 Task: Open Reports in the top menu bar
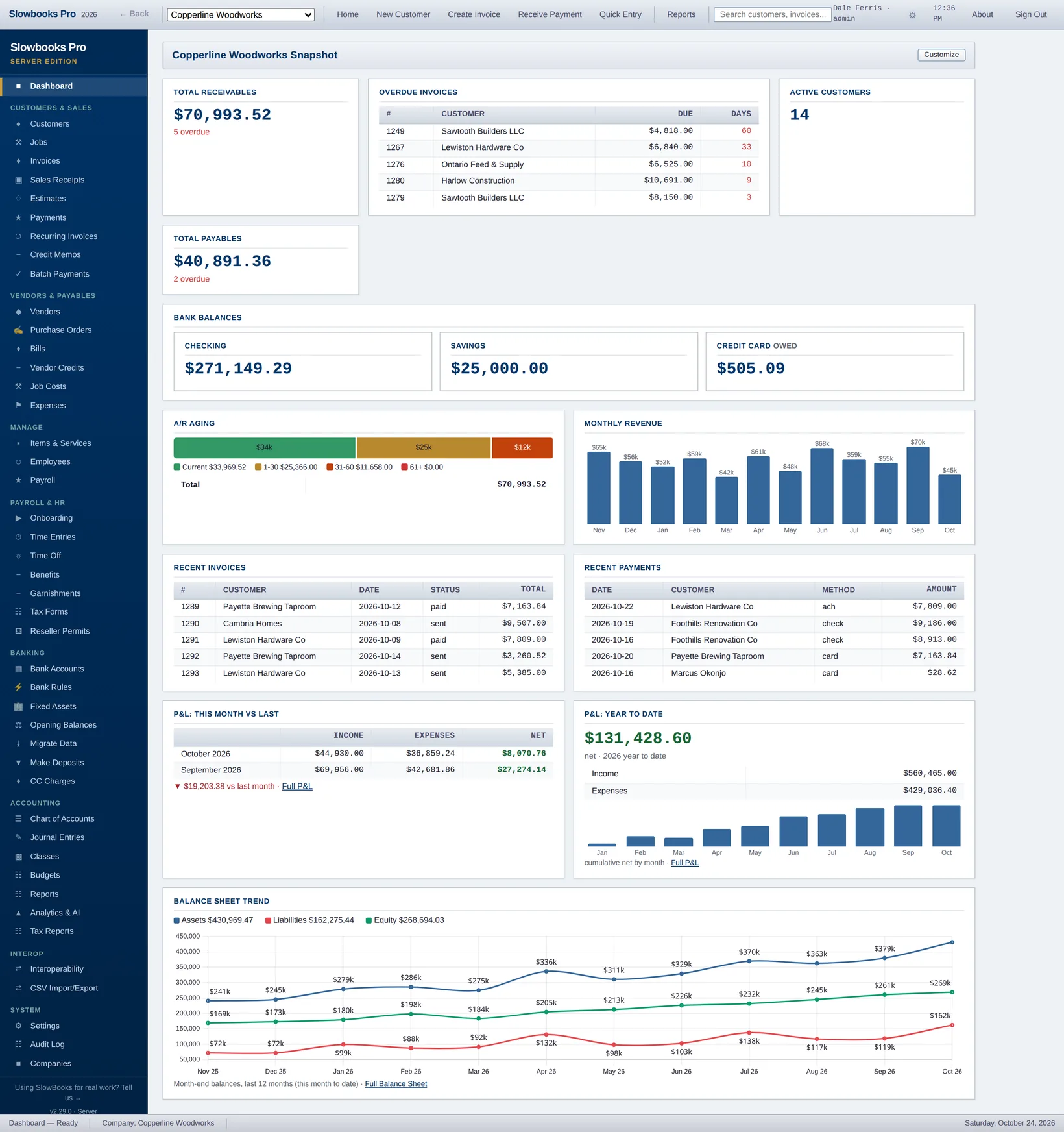click(681, 14)
